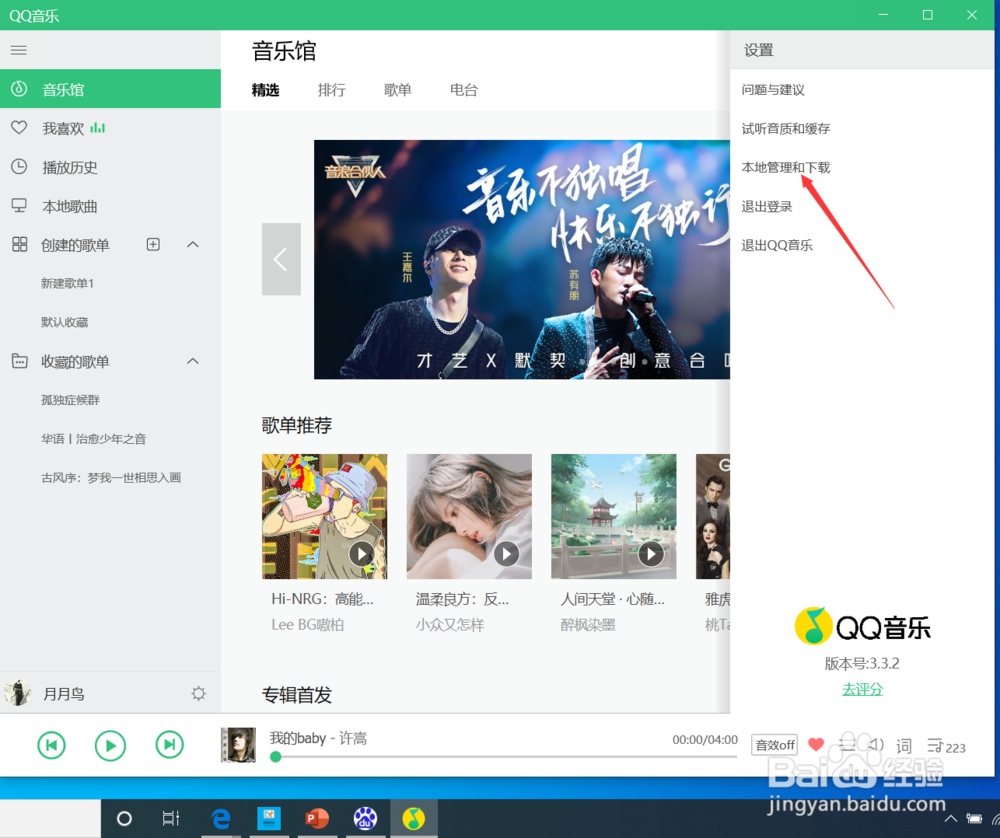This screenshot has width=1000, height=838.
Task: Select 试听音质和缓存 in settings
Action: (x=785, y=129)
